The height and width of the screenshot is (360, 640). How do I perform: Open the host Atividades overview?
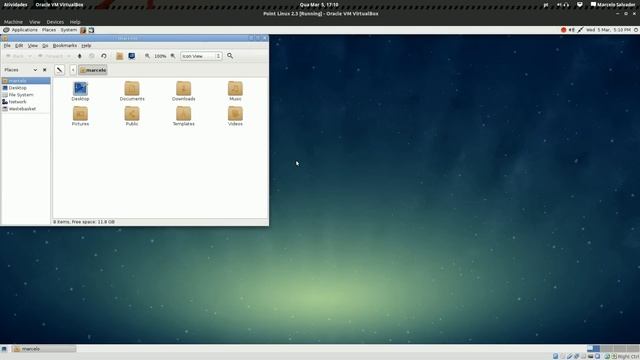[16, 5]
